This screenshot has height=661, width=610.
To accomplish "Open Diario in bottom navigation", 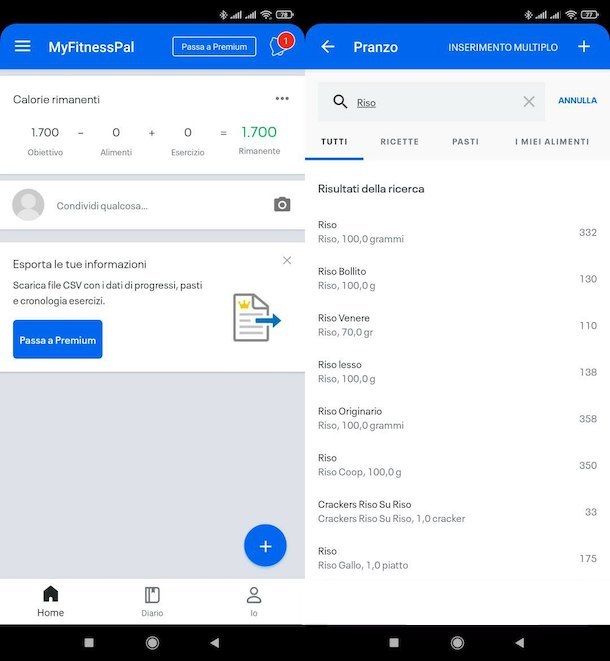I will pos(152,602).
